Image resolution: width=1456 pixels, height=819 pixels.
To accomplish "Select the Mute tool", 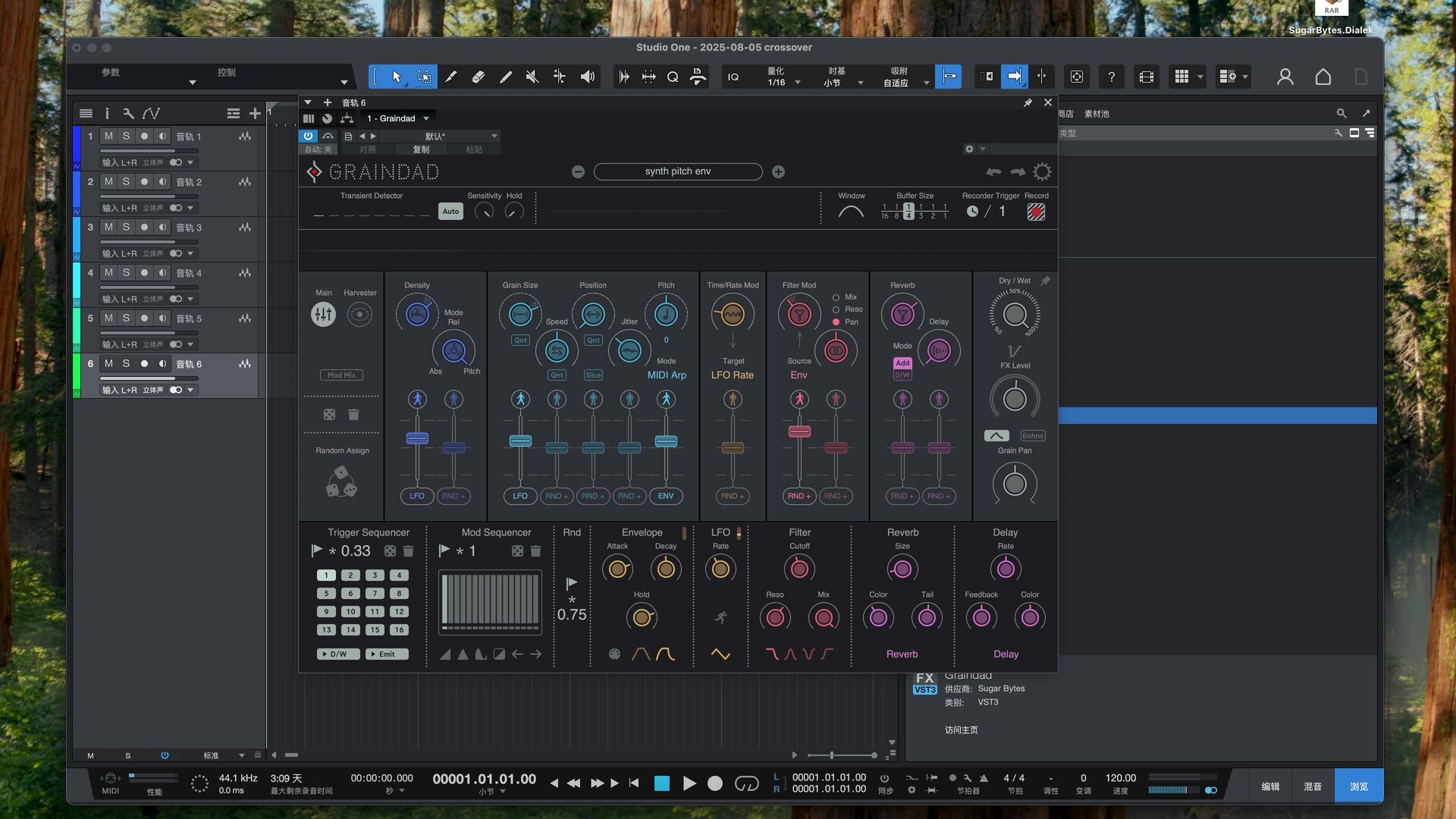I will [532, 77].
